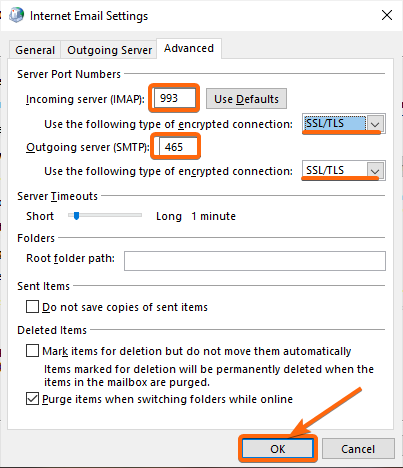
Task: Open the Outgoing Server tab
Action: point(109,50)
